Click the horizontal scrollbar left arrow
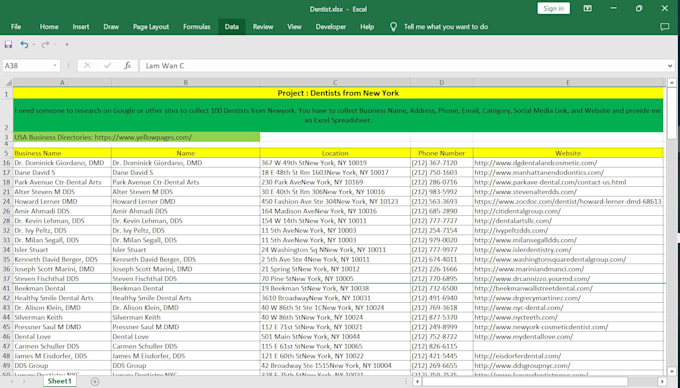This screenshot has width=680, height=388. [417, 381]
